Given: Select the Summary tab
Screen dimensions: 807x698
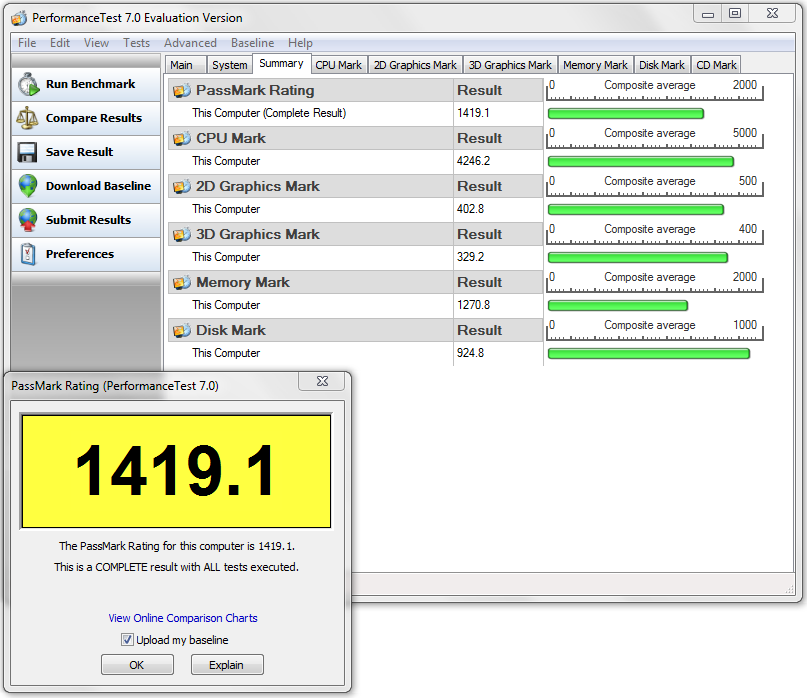Looking at the screenshot, I should (282, 63).
